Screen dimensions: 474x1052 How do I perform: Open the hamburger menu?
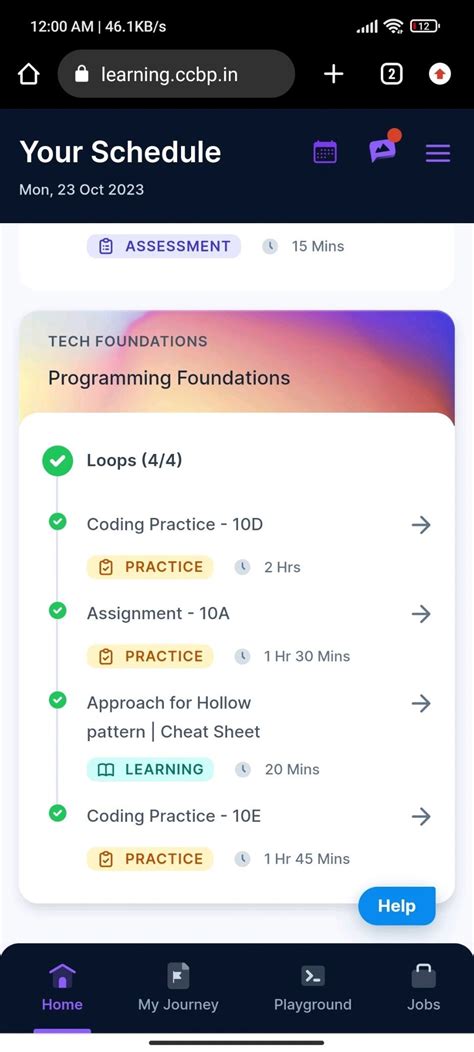[438, 154]
